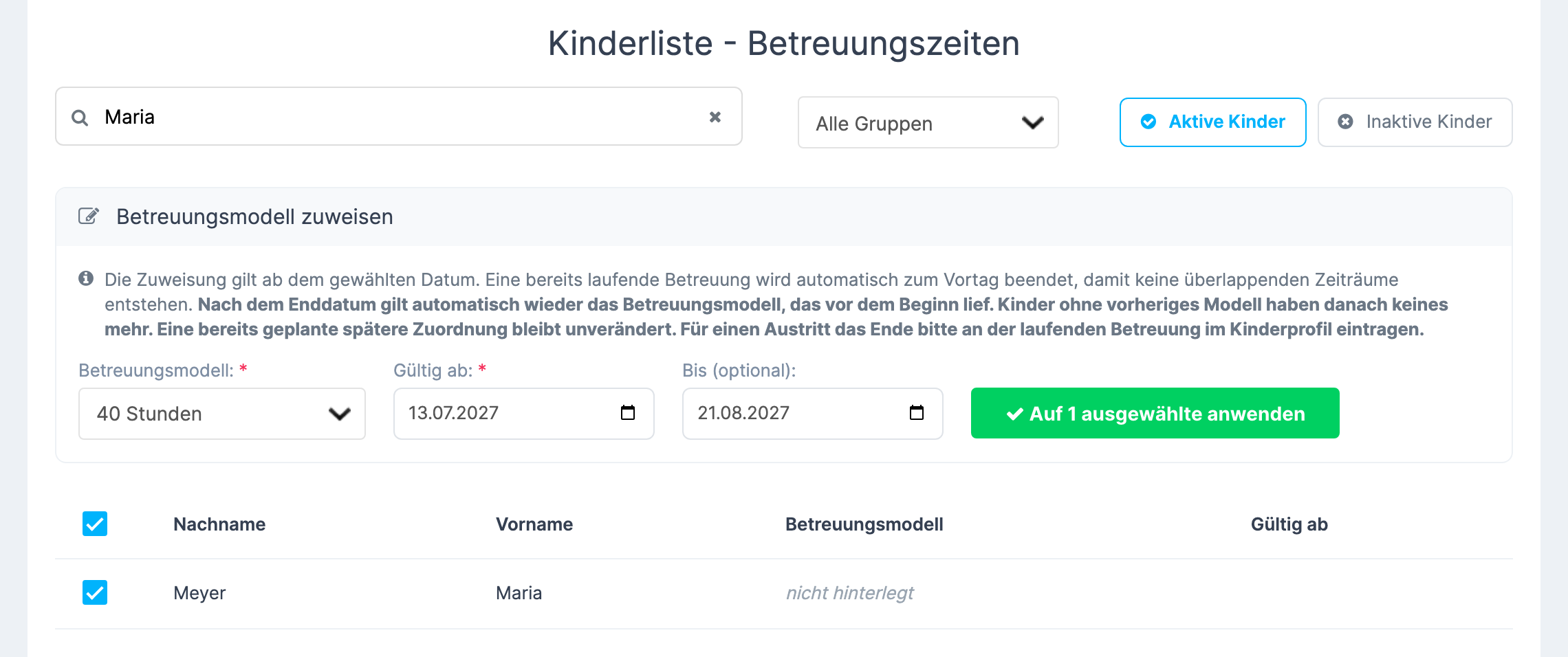Switch to Aktive Kinder filter
Image resolution: width=1568 pixels, height=657 pixels.
[x=1212, y=122]
